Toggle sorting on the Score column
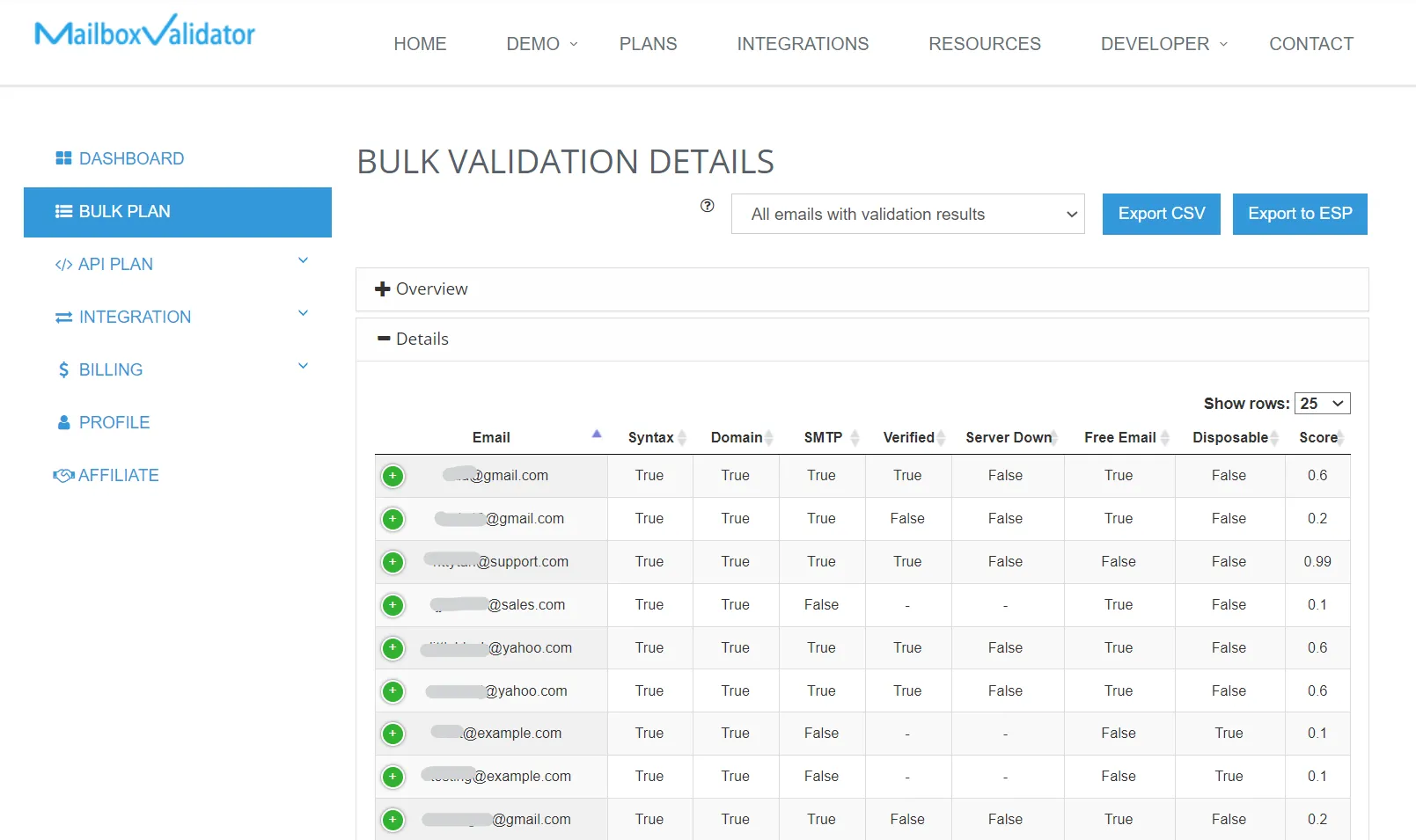Viewport: 1416px width, 840px height. [1319, 437]
